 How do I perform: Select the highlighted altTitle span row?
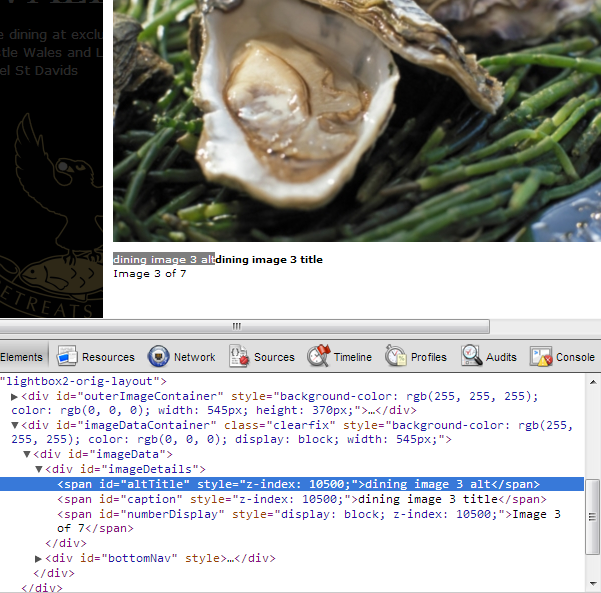tap(300, 484)
